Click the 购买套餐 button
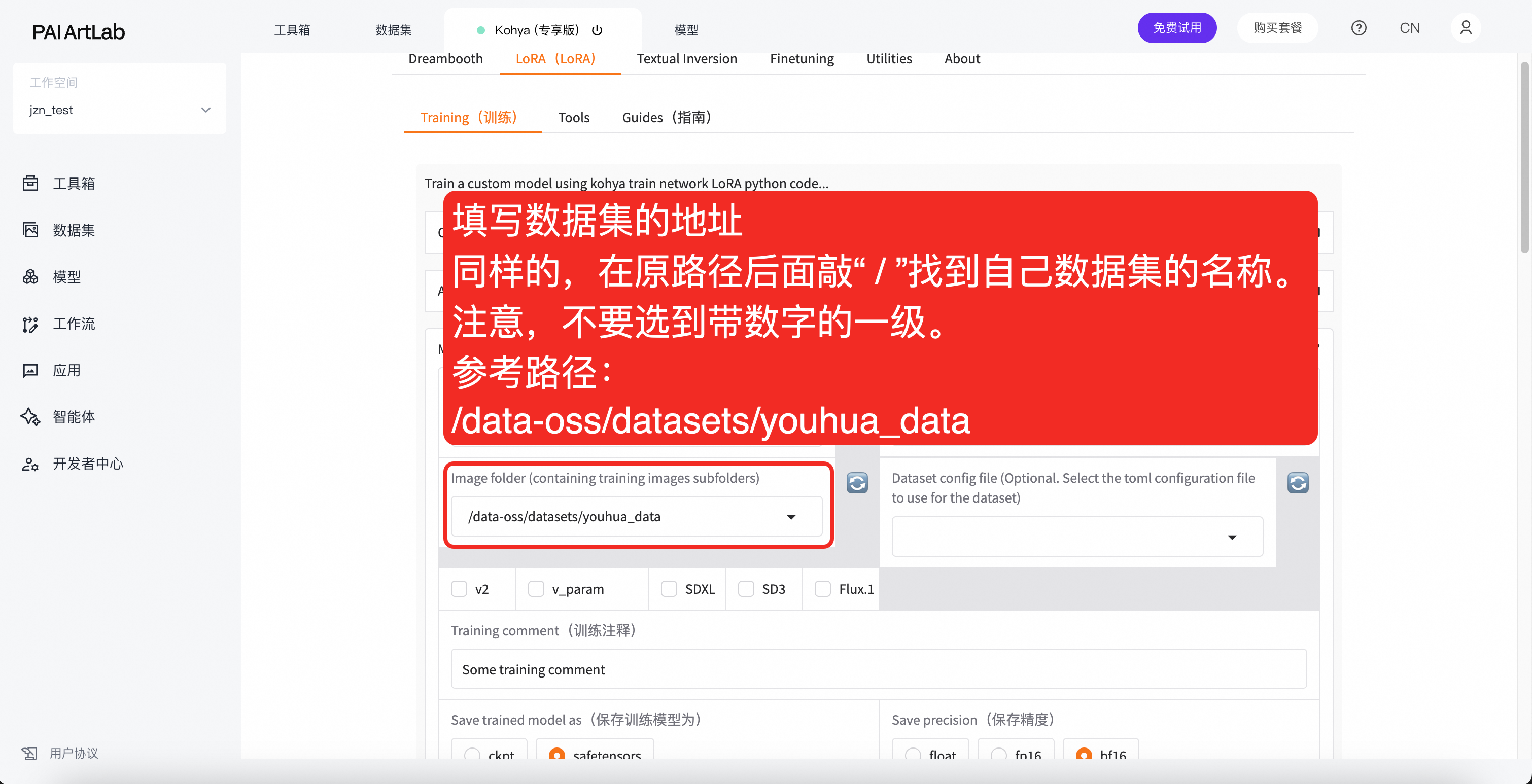The image size is (1532, 784). (x=1277, y=28)
